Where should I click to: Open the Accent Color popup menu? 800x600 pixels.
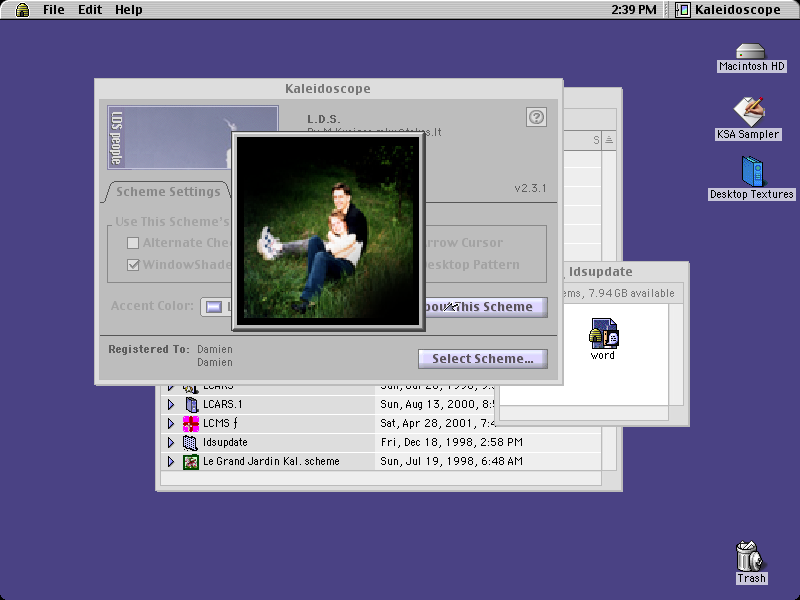click(x=216, y=307)
